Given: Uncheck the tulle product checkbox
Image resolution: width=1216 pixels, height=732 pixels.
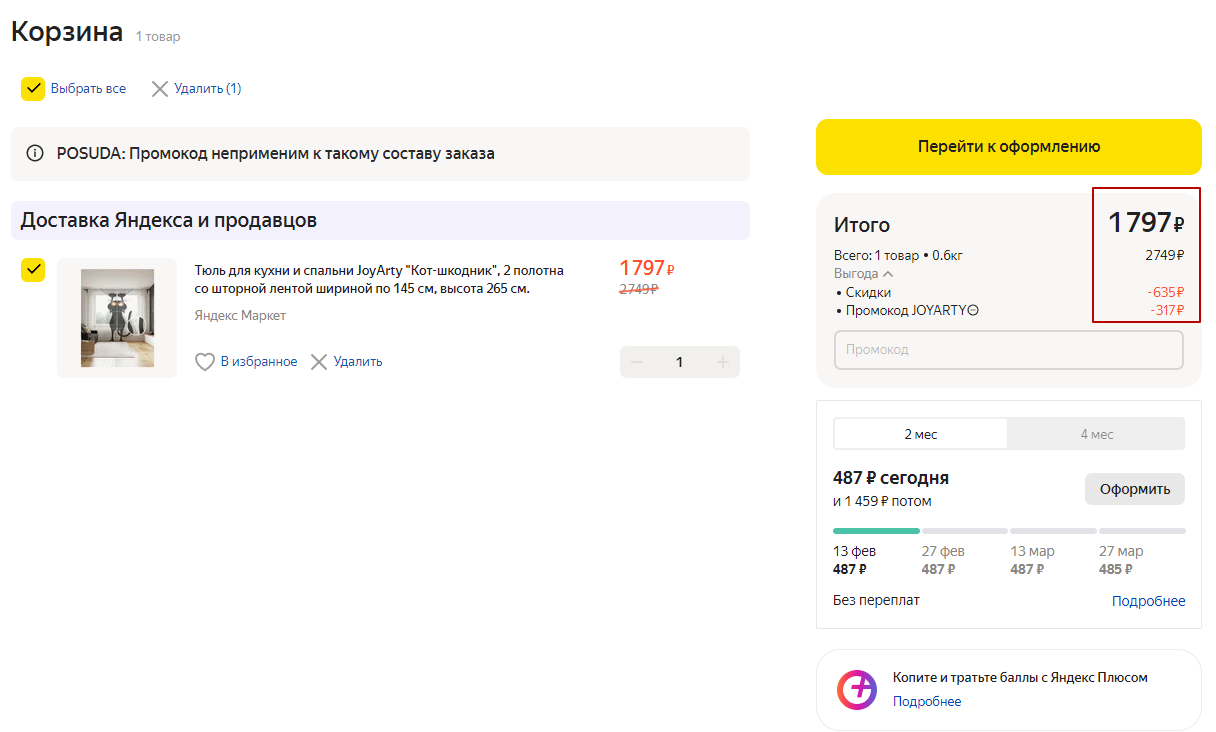Looking at the screenshot, I should (34, 270).
